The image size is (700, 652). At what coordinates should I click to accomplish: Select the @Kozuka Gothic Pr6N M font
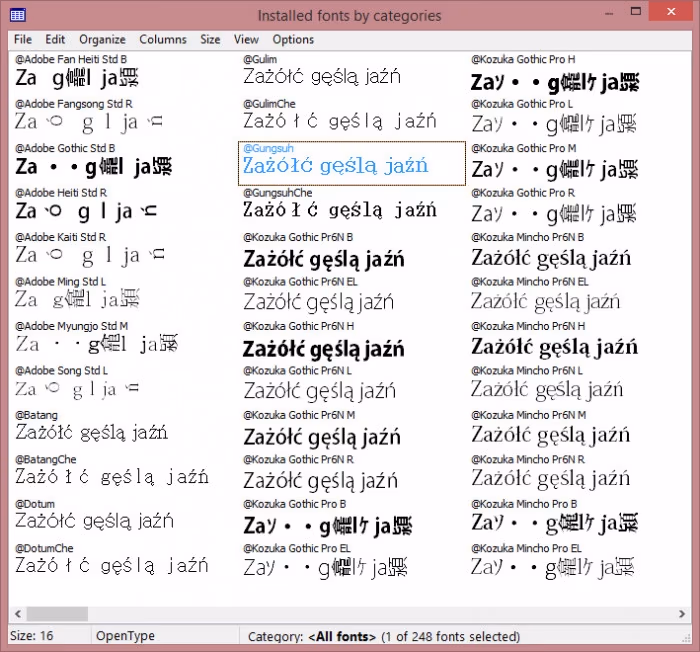(352, 429)
